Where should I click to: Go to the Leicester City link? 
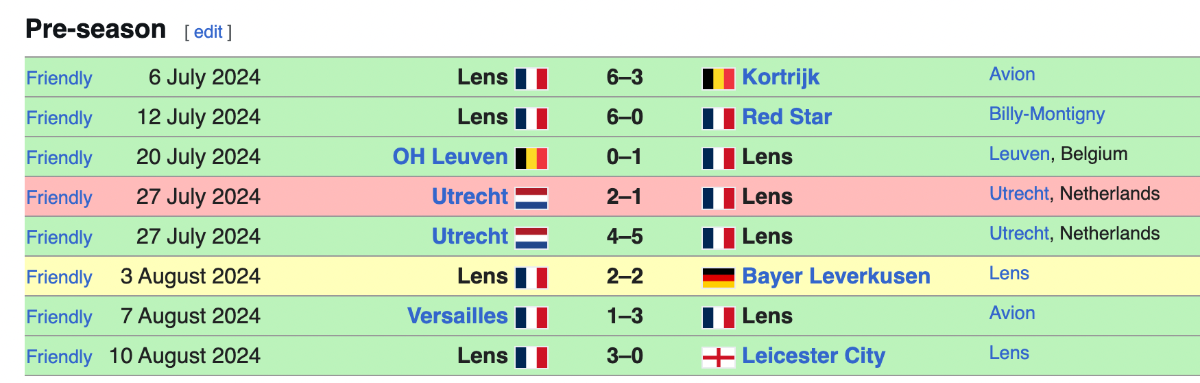tap(814, 356)
